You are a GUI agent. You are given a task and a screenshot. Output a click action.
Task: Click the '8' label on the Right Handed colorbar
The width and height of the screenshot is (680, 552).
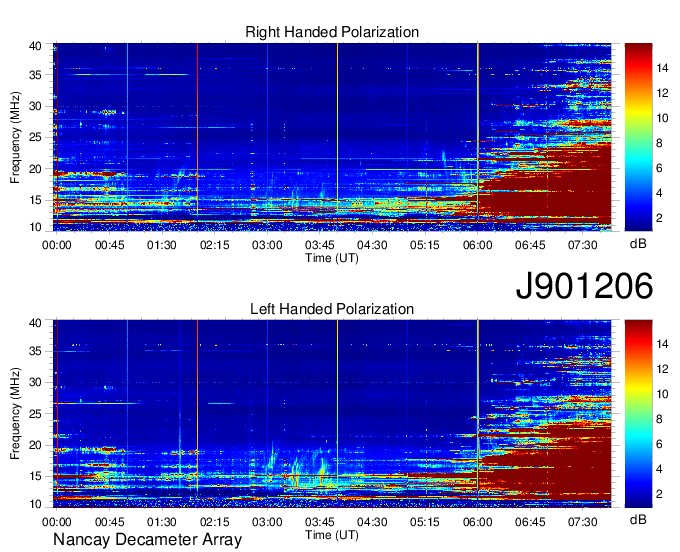point(659,143)
